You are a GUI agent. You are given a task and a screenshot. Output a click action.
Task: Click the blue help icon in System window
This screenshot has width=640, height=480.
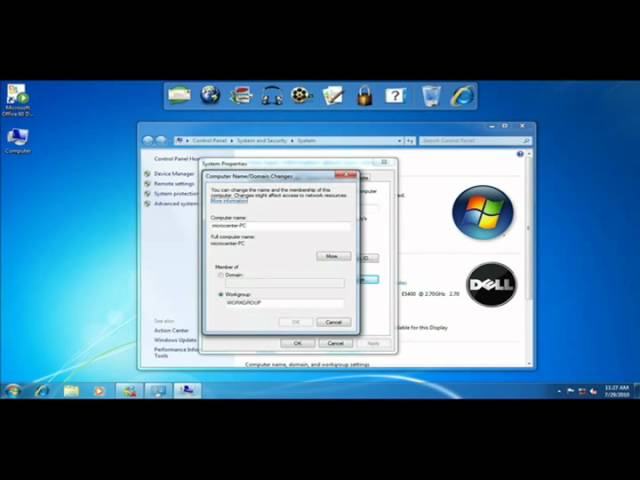(x=520, y=154)
